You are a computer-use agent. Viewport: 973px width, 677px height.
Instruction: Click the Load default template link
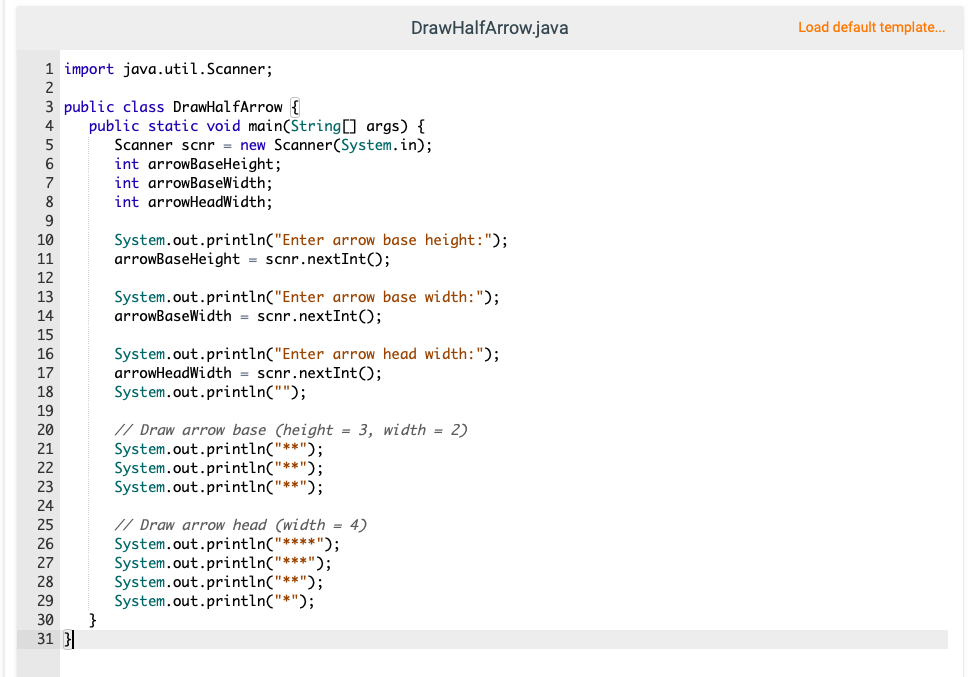(x=871, y=27)
